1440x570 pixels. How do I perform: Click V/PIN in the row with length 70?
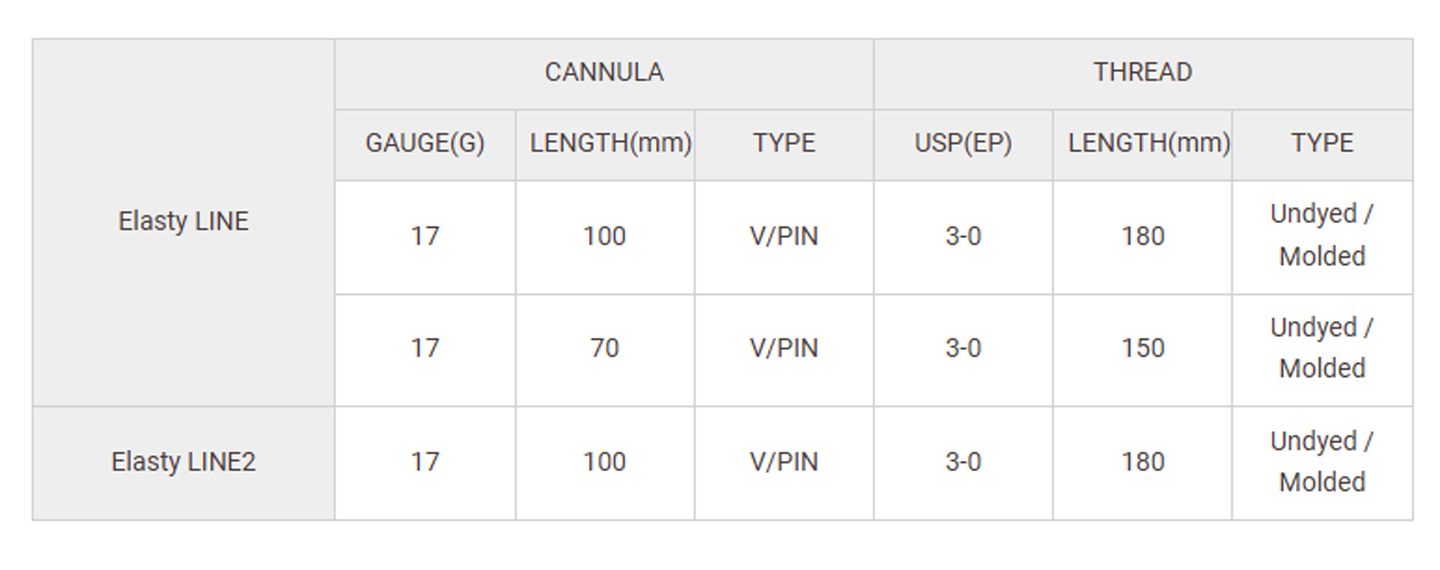784,349
